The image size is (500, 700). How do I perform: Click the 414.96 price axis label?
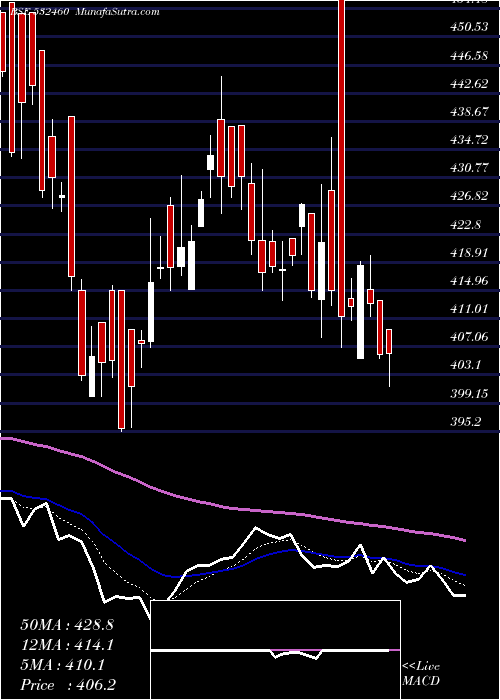[469, 281]
